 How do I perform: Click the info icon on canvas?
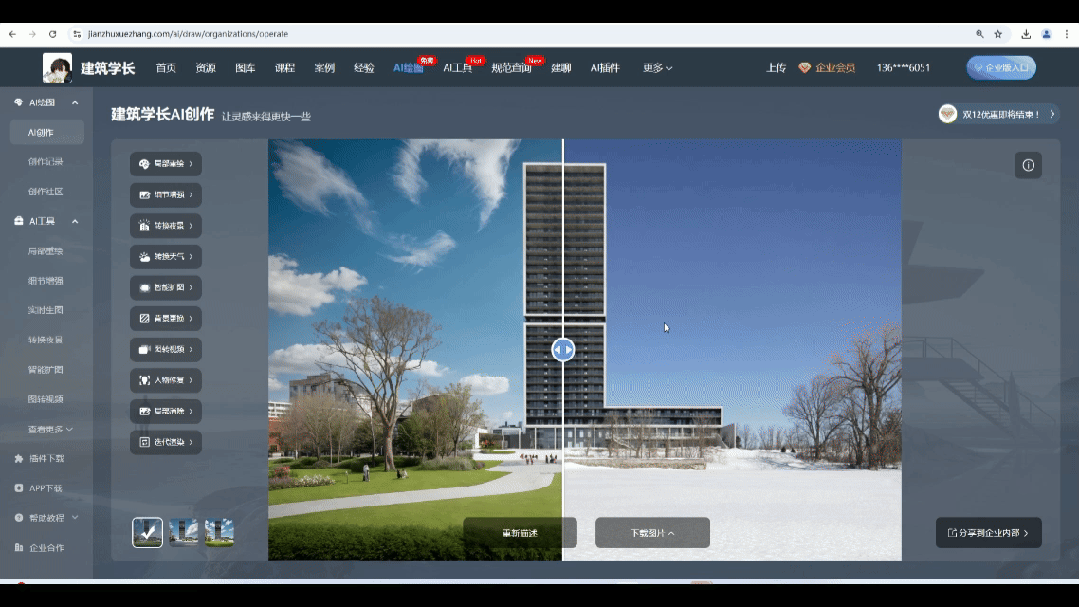pos(1028,165)
